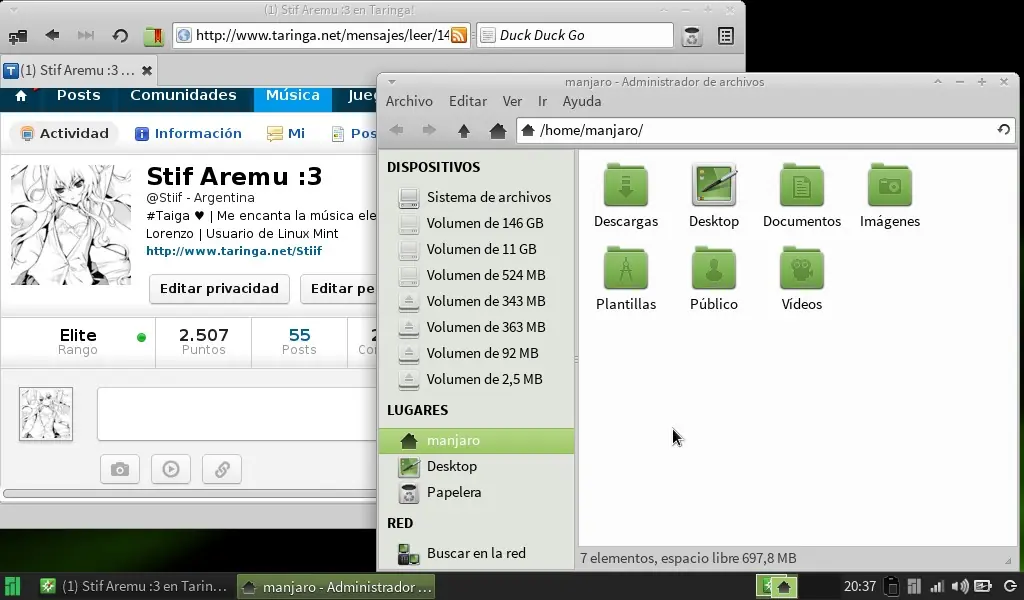This screenshot has height=600, width=1024.
Task: Open the Archivo menu
Action: pyautogui.click(x=409, y=101)
